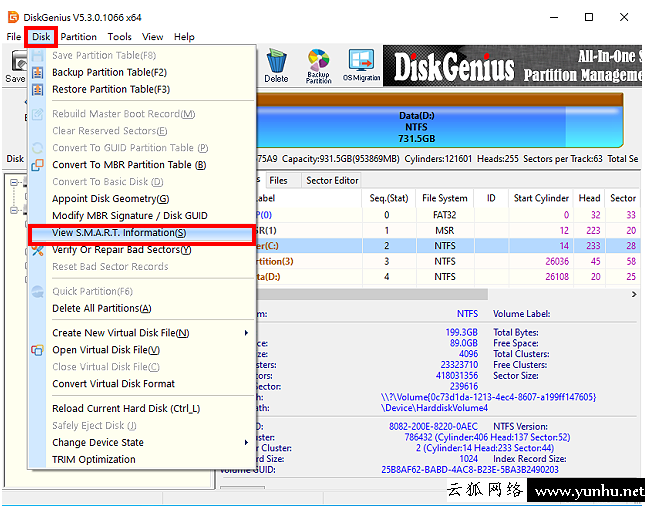Click the 89.0GB value
Image resolution: width=648 pixels, height=513 pixels.
pyautogui.click(x=464, y=344)
